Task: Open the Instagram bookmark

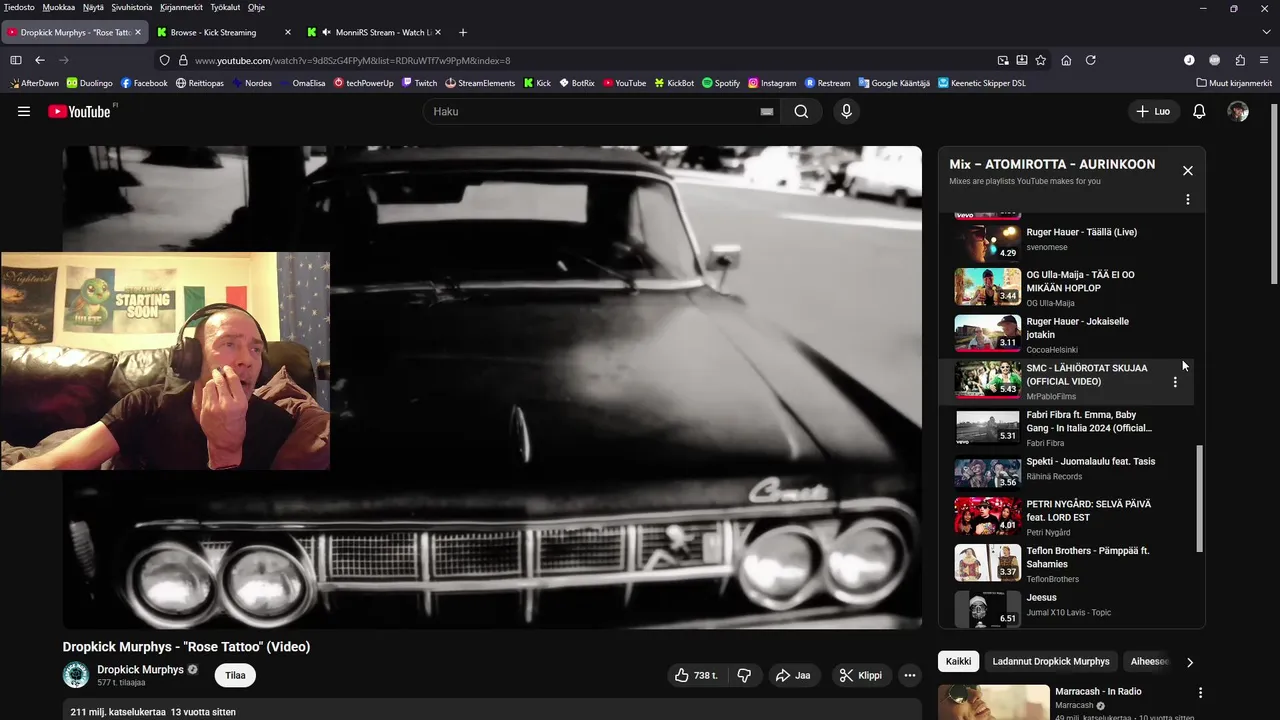Action: click(772, 83)
